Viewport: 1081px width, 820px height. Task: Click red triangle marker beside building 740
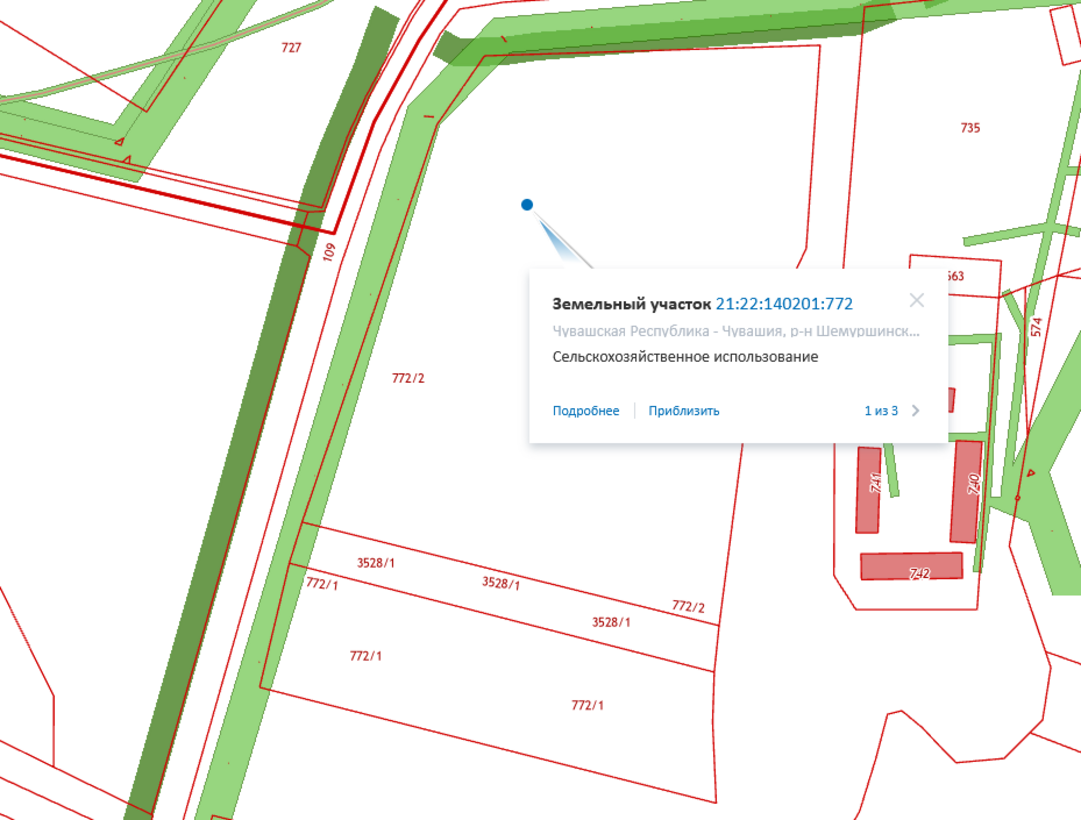pyautogui.click(x=1030, y=473)
